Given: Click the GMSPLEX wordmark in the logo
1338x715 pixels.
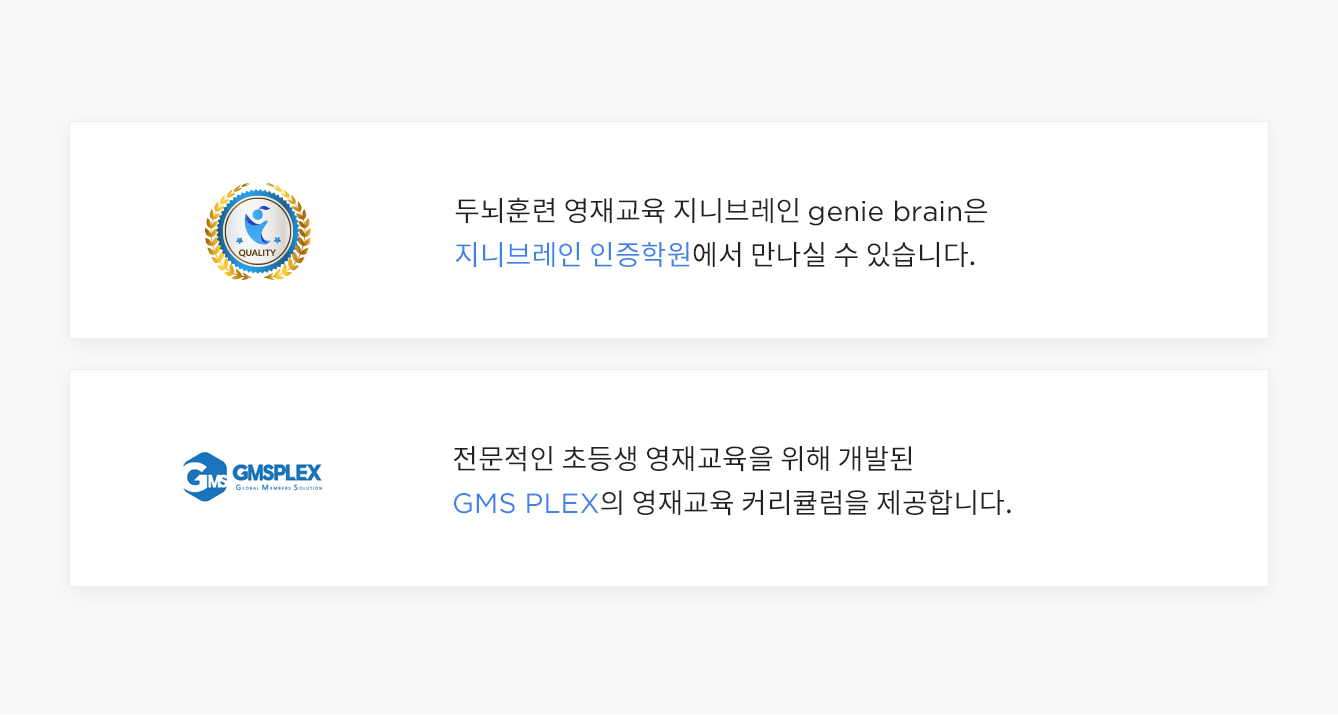Looking at the screenshot, I should pos(277,471).
